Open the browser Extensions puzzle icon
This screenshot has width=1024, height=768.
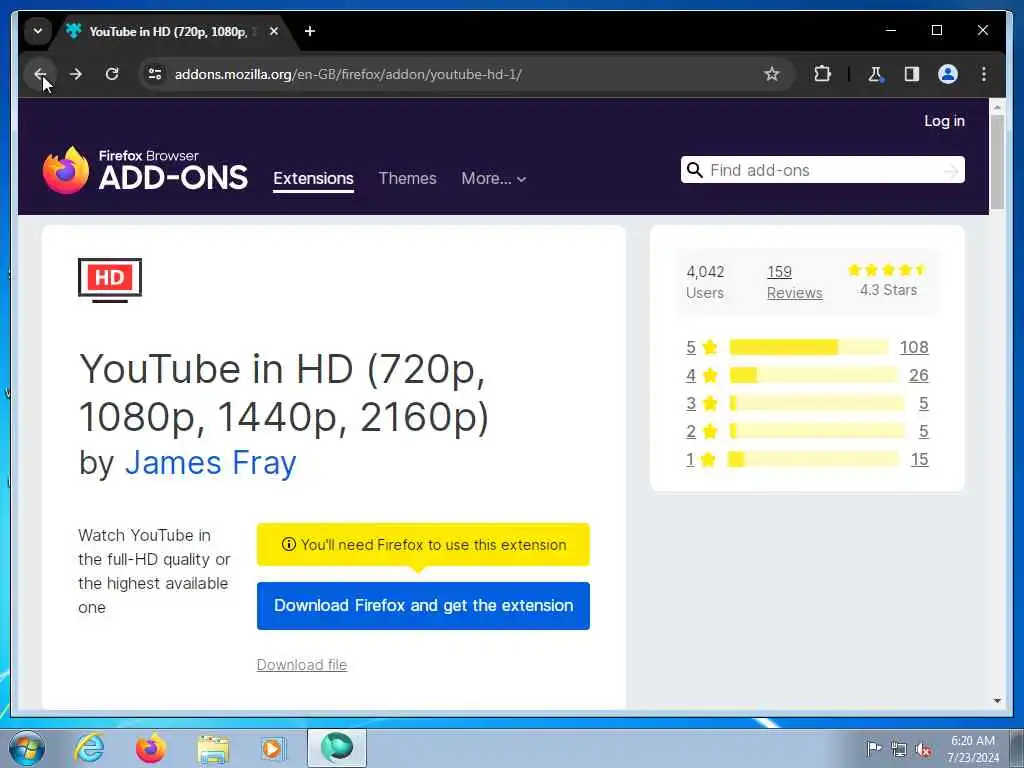coord(822,74)
